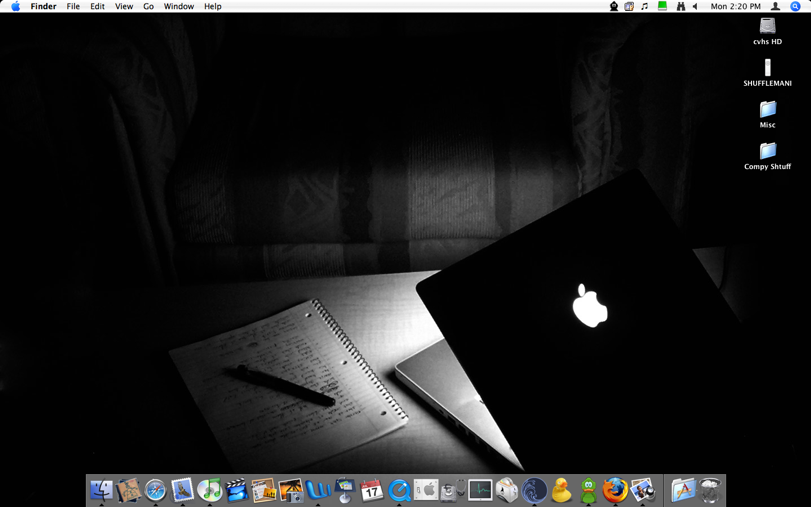Launch iPhoto camera icon in dock
This screenshot has width=811, height=507.
[291, 490]
